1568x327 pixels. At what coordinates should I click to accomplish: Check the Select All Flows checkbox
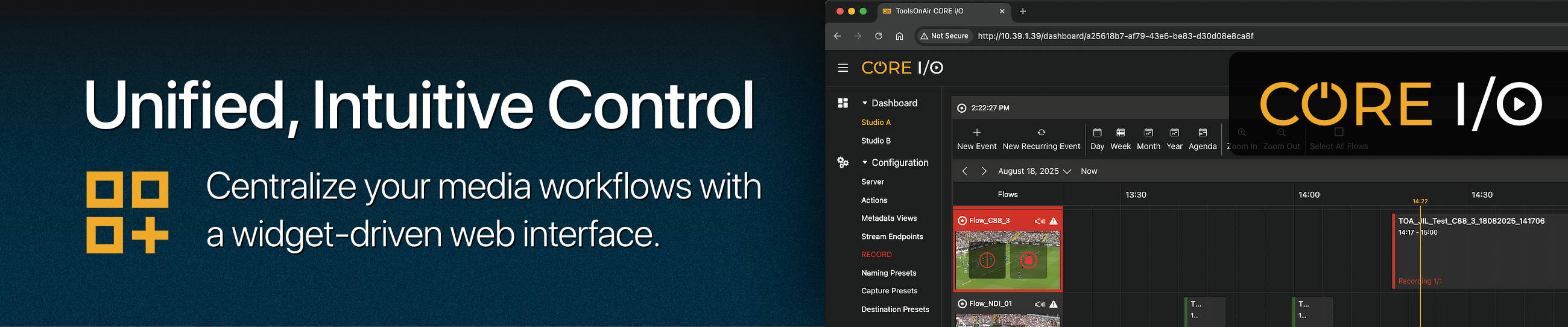1338,132
